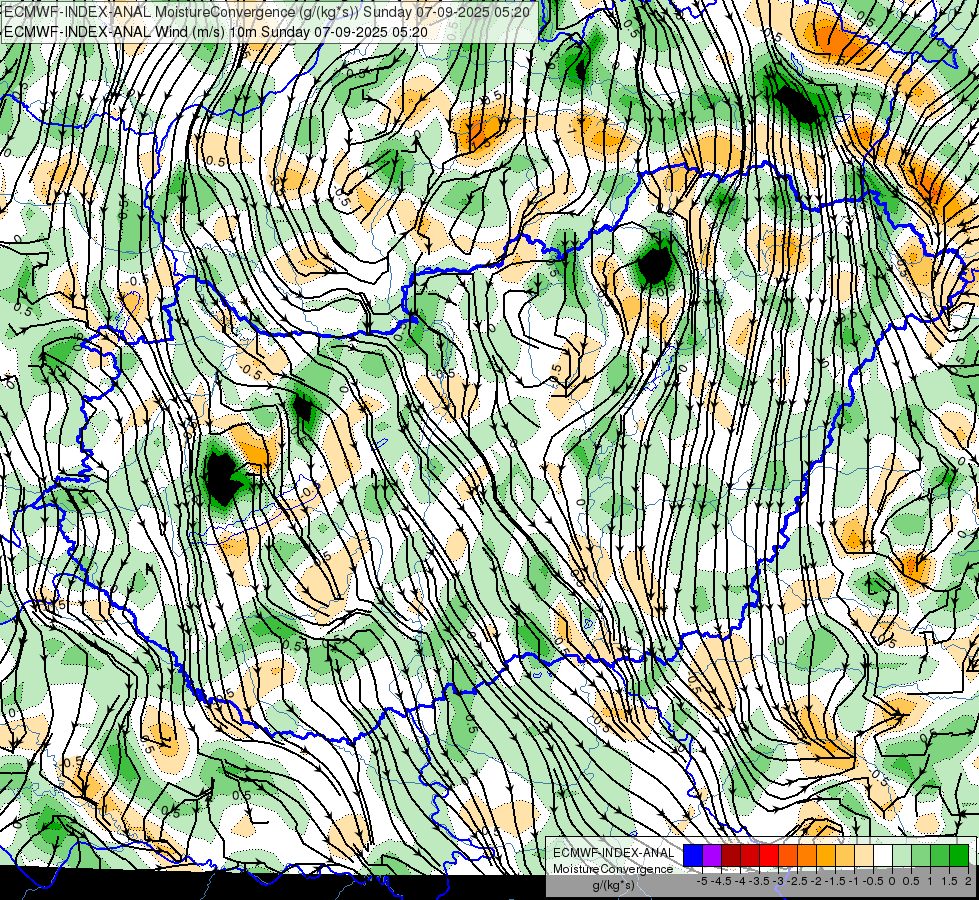979x900 pixels.
Task: Click the legend tick value -3
Action: tap(779, 881)
